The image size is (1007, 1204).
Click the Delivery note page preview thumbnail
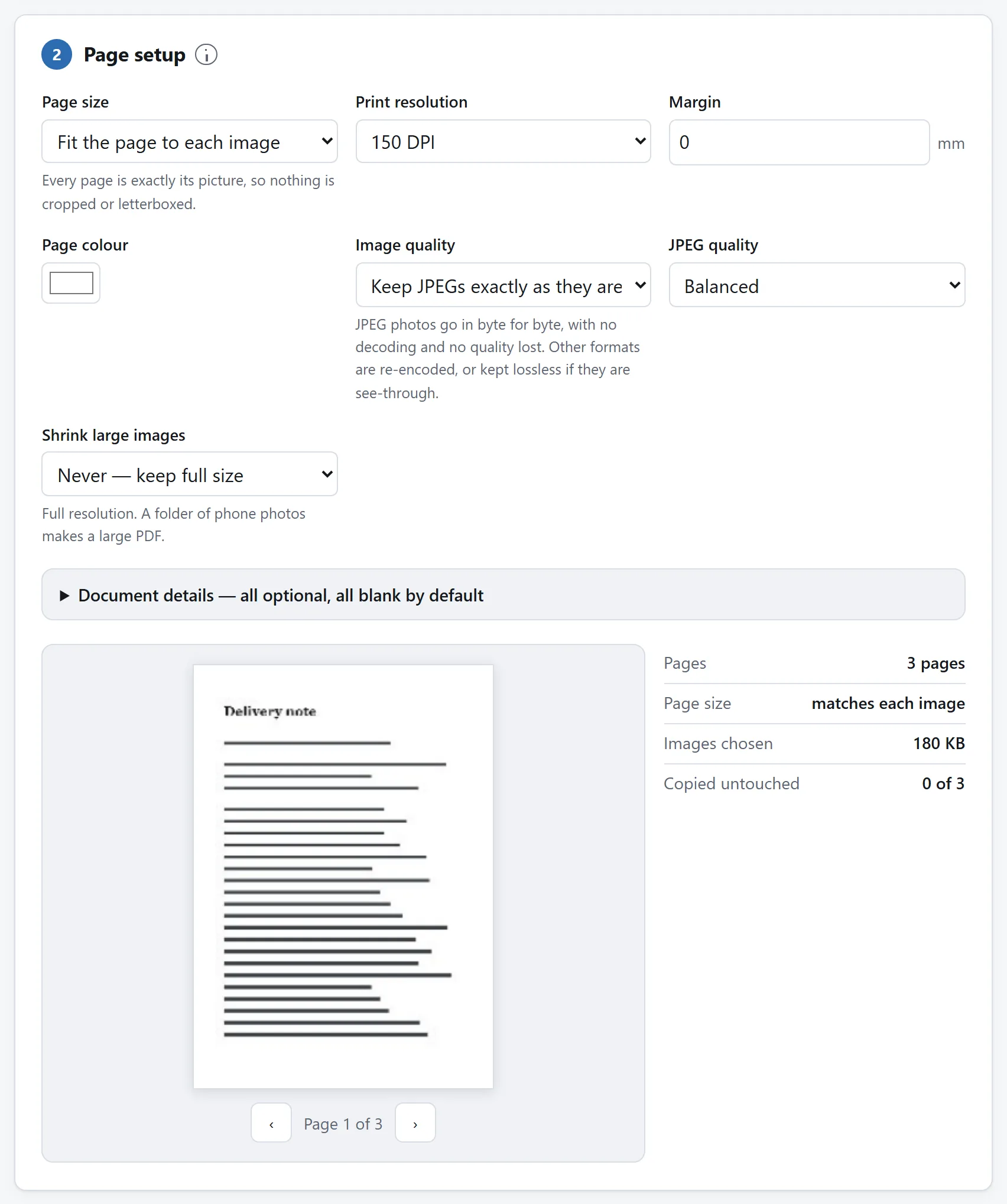pyautogui.click(x=343, y=877)
